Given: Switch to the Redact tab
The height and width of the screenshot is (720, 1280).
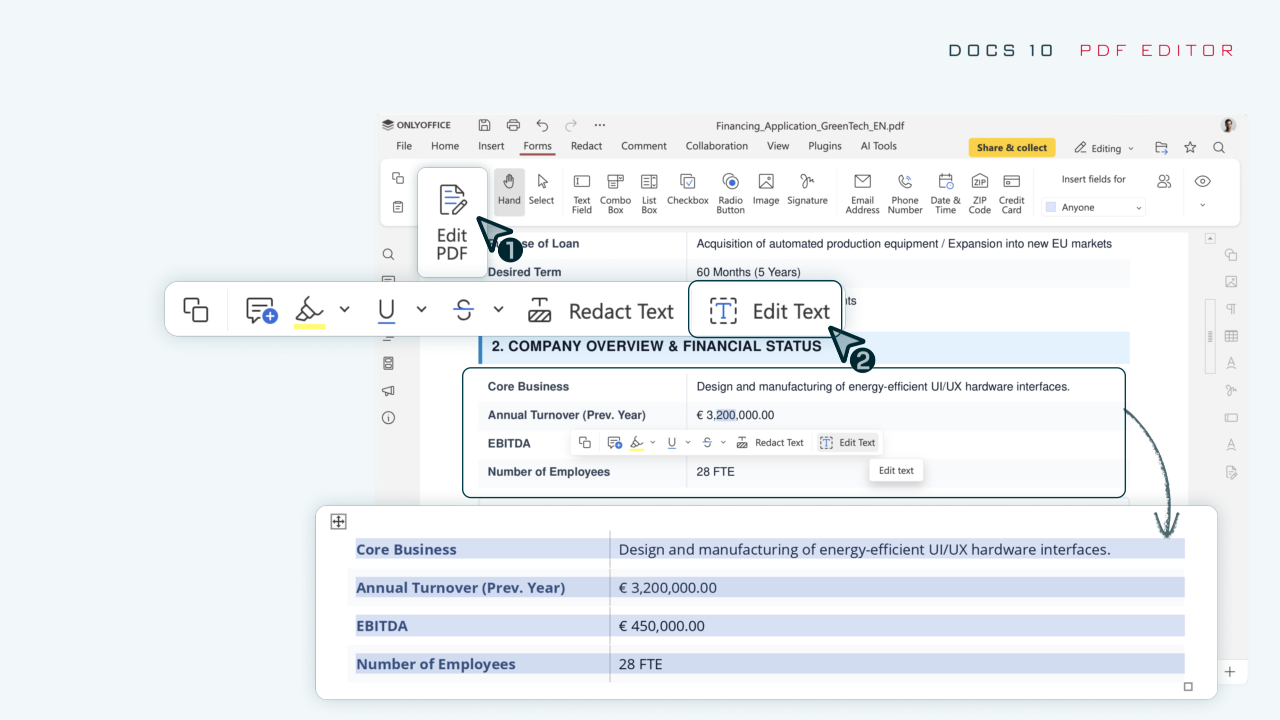Looking at the screenshot, I should point(586,146).
